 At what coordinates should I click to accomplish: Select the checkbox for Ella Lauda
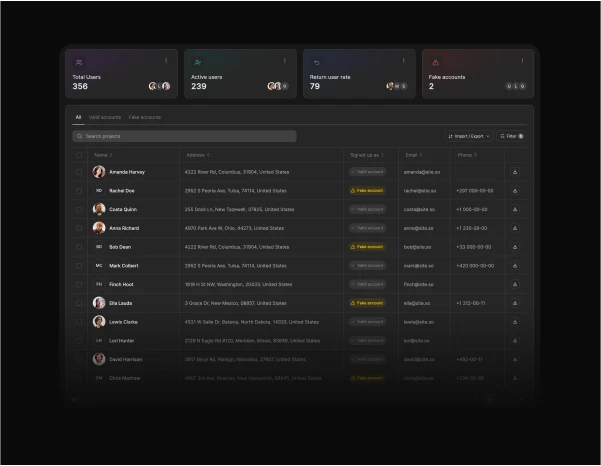coord(79,303)
